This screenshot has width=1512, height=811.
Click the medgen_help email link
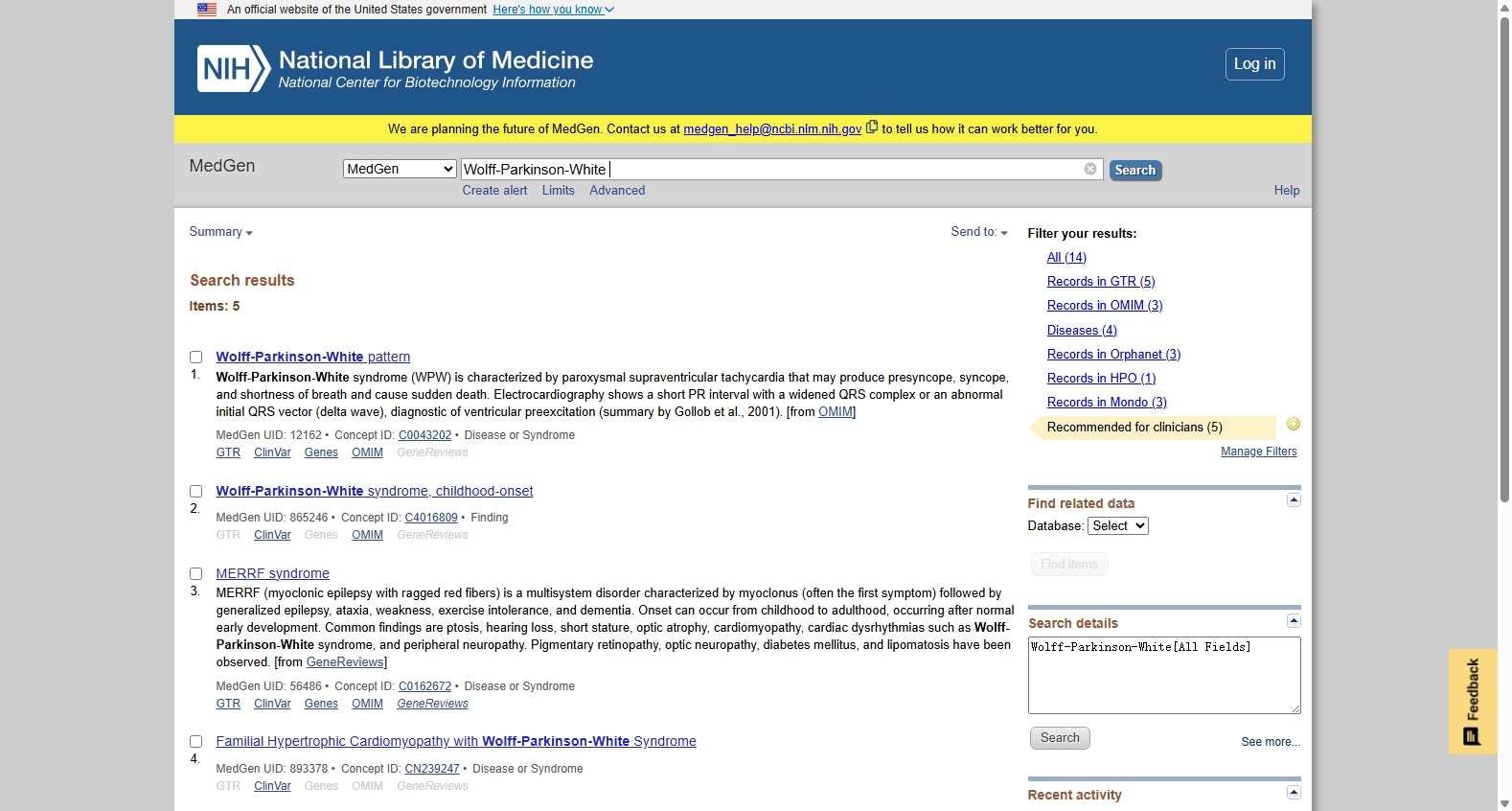point(772,129)
